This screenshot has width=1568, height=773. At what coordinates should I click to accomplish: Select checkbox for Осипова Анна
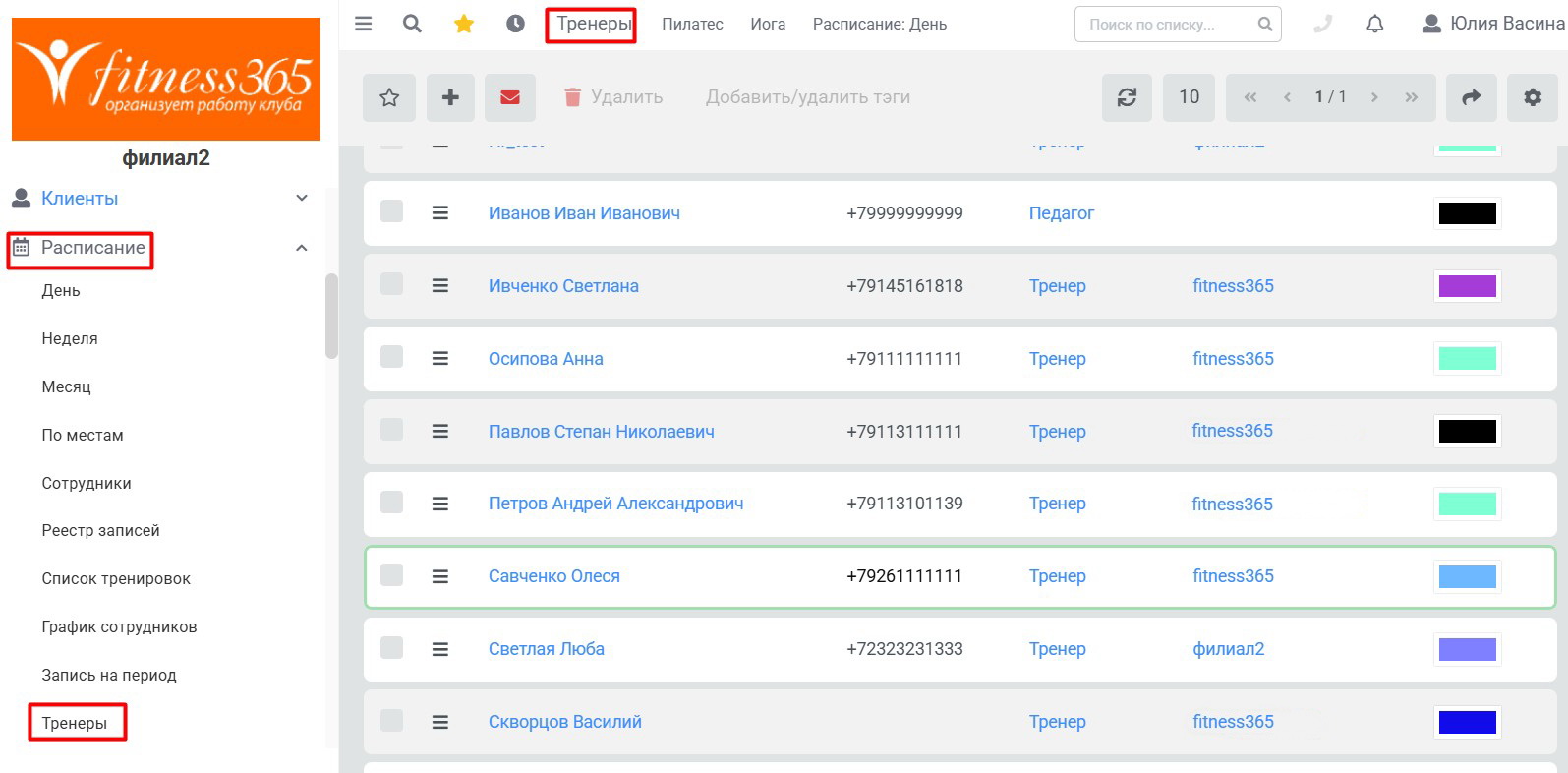coord(392,357)
